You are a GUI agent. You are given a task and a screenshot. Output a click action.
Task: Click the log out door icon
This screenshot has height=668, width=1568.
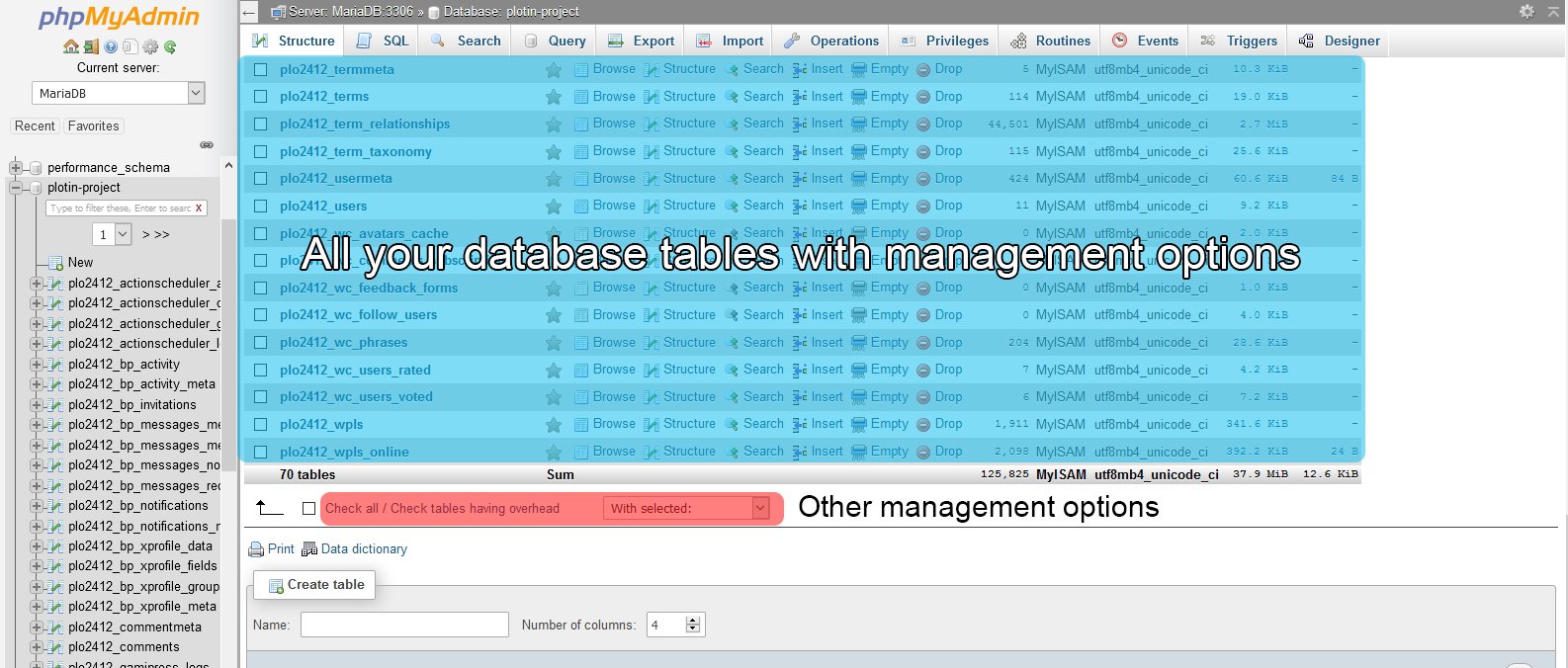coord(90,46)
